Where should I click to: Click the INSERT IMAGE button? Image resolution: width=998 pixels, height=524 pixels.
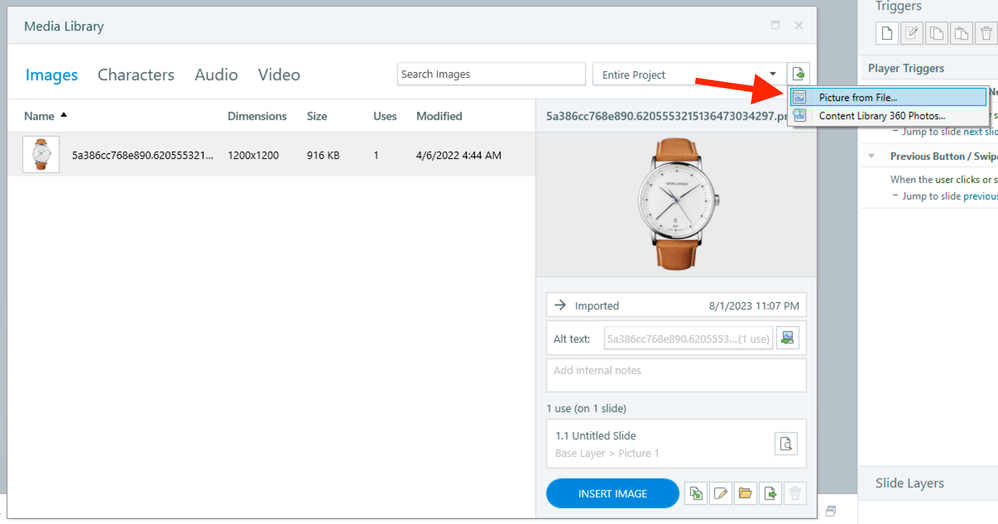click(612, 493)
